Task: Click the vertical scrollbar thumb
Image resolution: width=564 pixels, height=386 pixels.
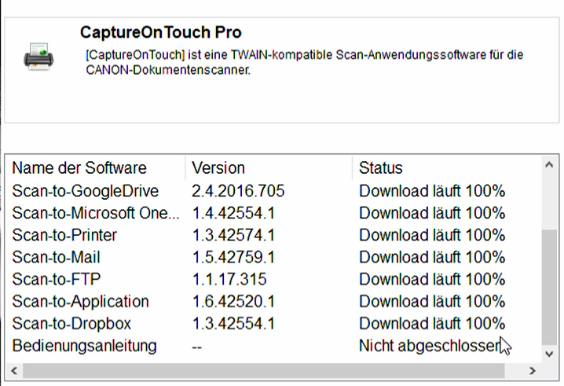Action: [x=549, y=287]
